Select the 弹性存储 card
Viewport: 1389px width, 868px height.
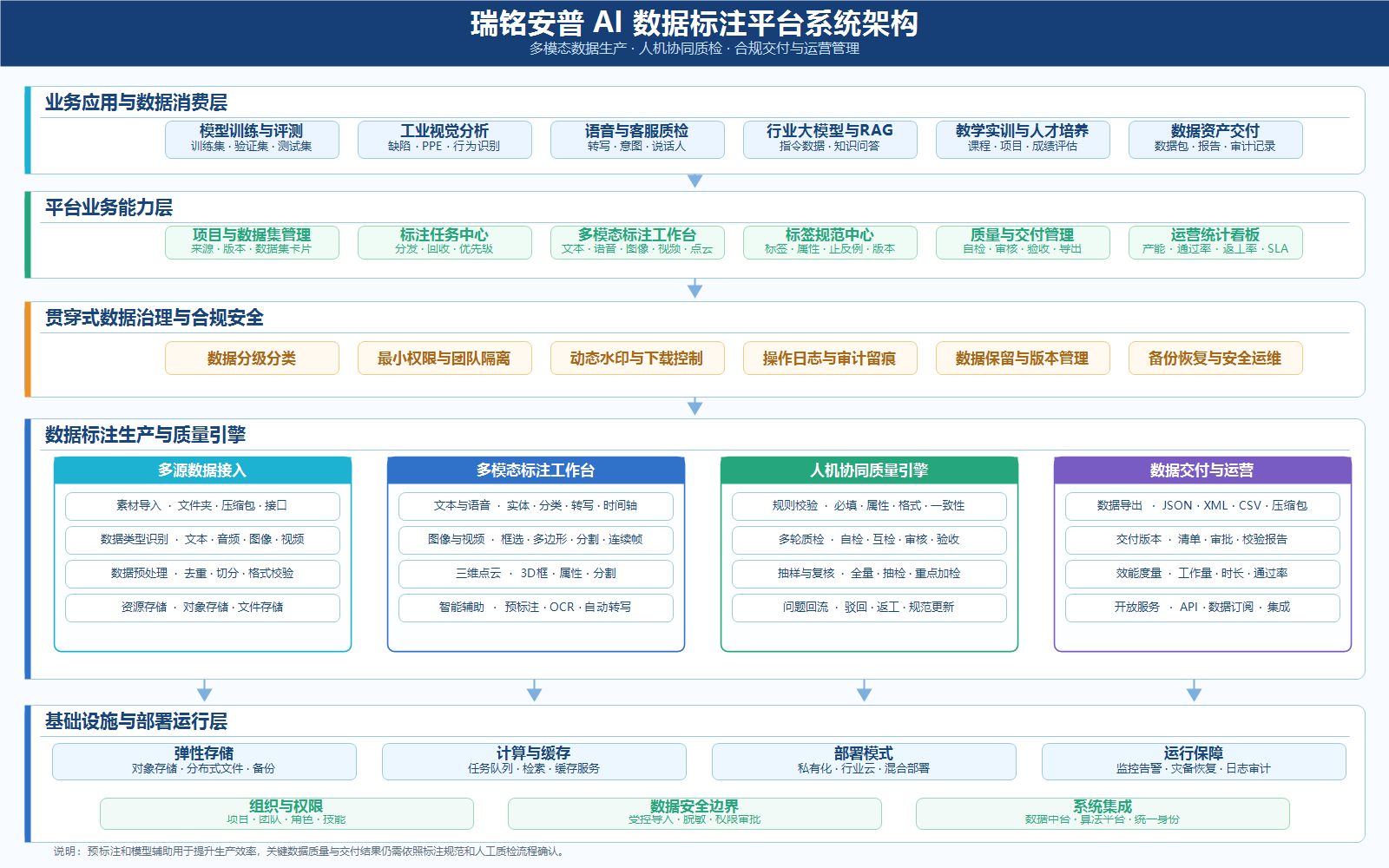[x=204, y=761]
